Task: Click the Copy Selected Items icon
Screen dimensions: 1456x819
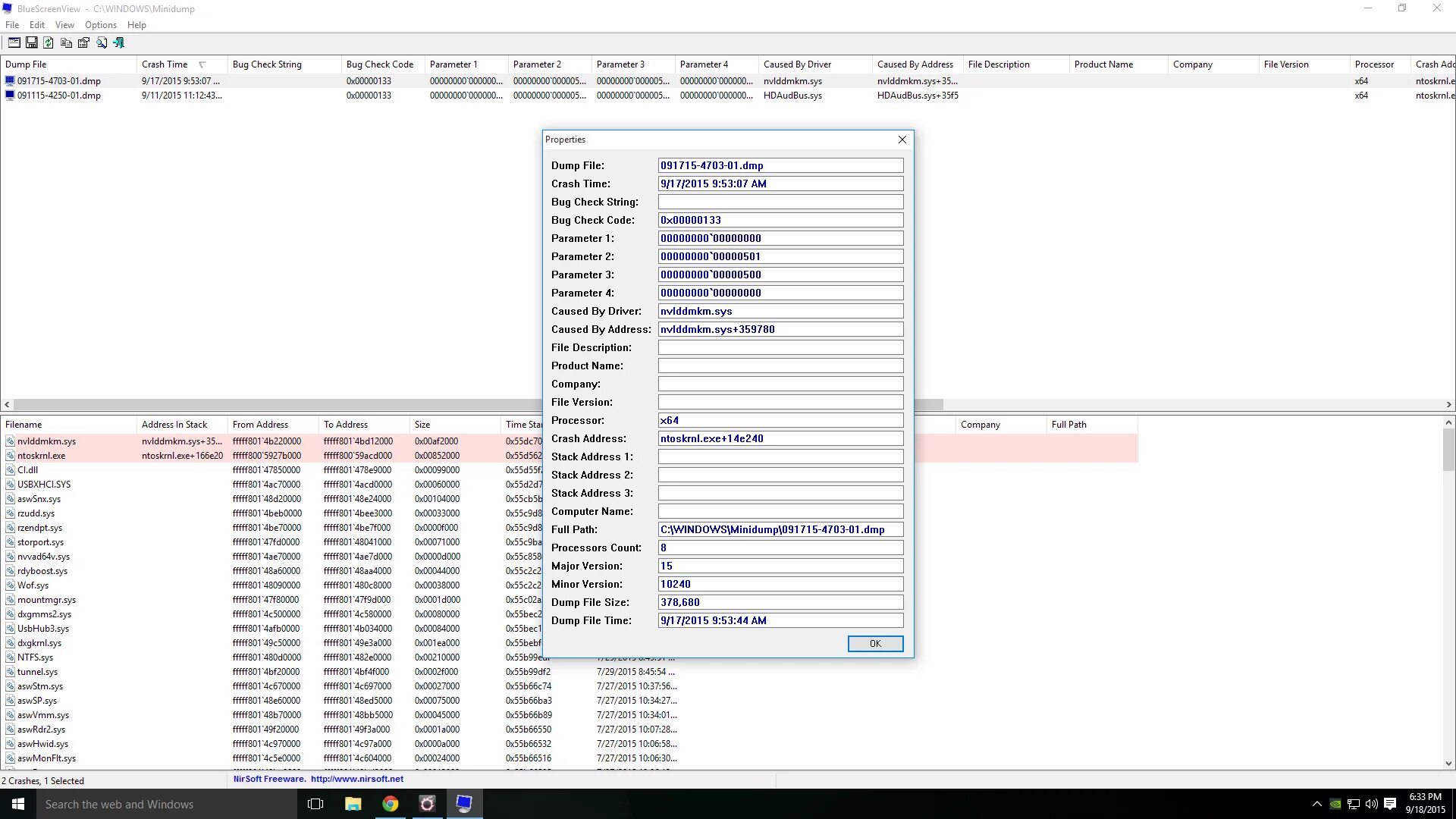Action: pos(65,42)
